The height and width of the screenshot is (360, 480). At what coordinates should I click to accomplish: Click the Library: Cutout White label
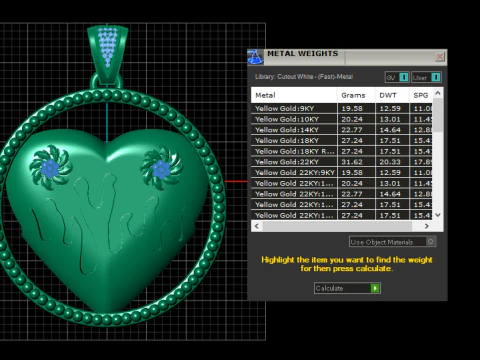(304, 77)
